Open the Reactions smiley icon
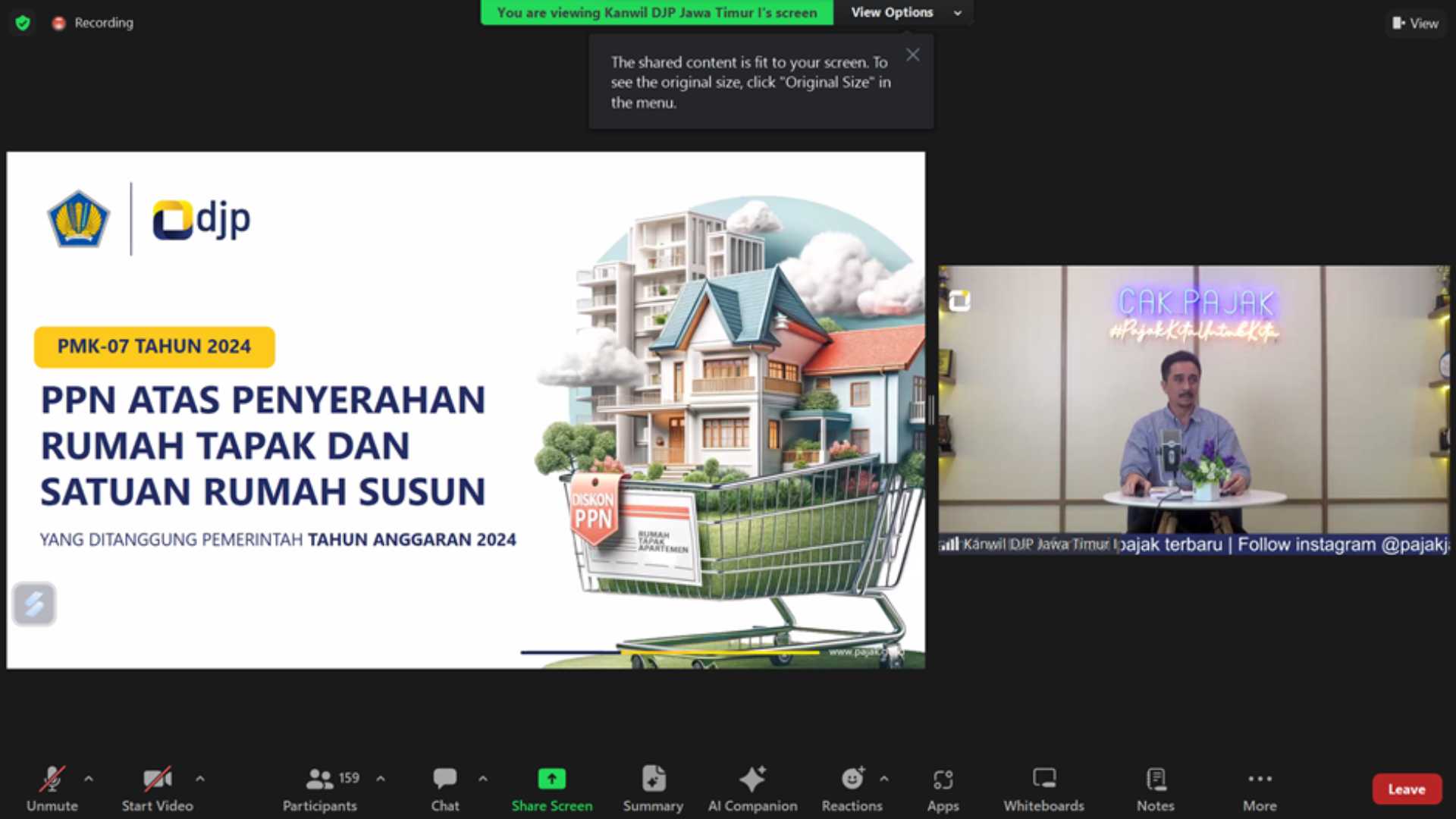 [852, 779]
